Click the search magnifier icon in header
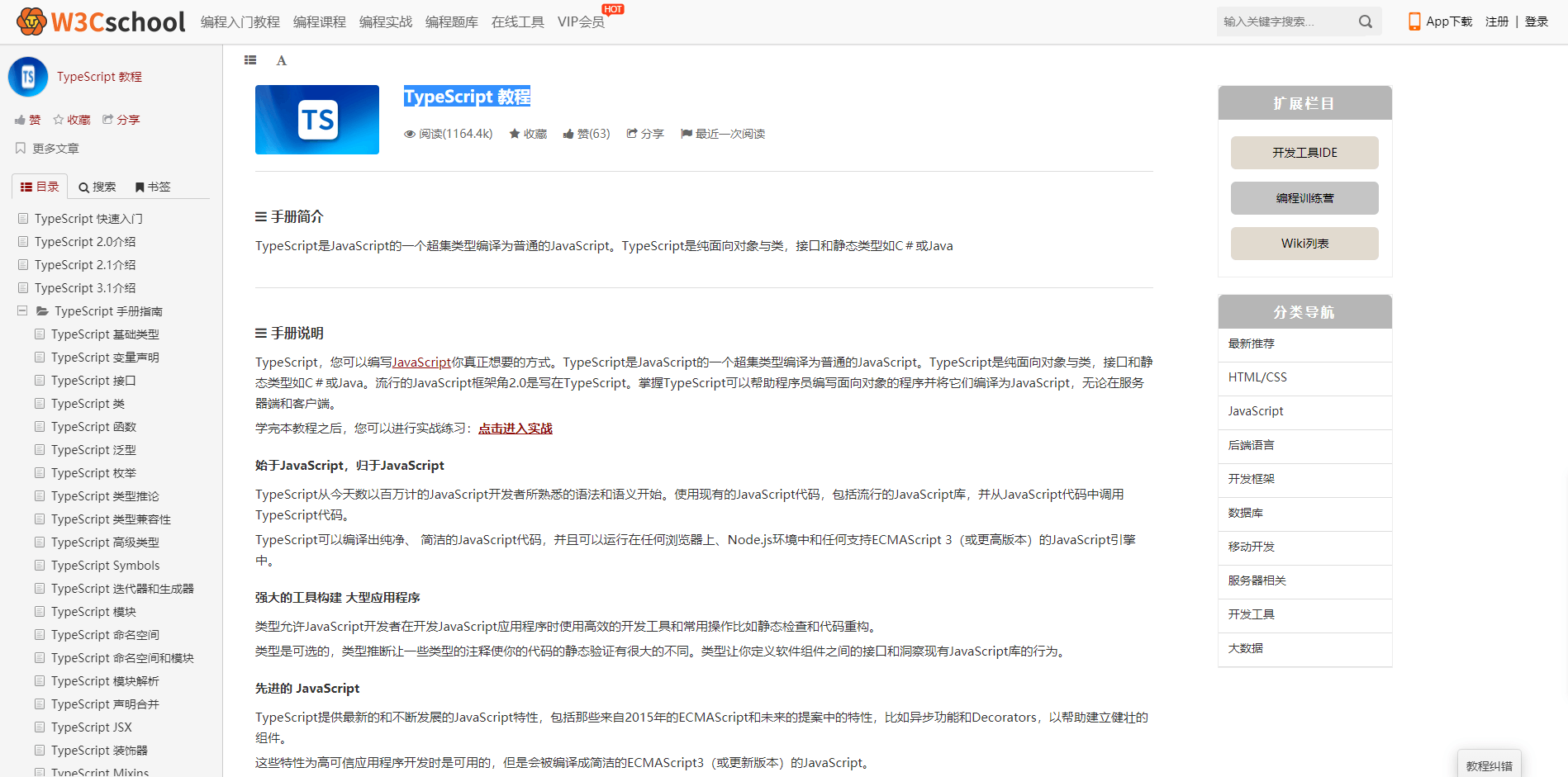The height and width of the screenshot is (777, 1568). pos(1366,21)
